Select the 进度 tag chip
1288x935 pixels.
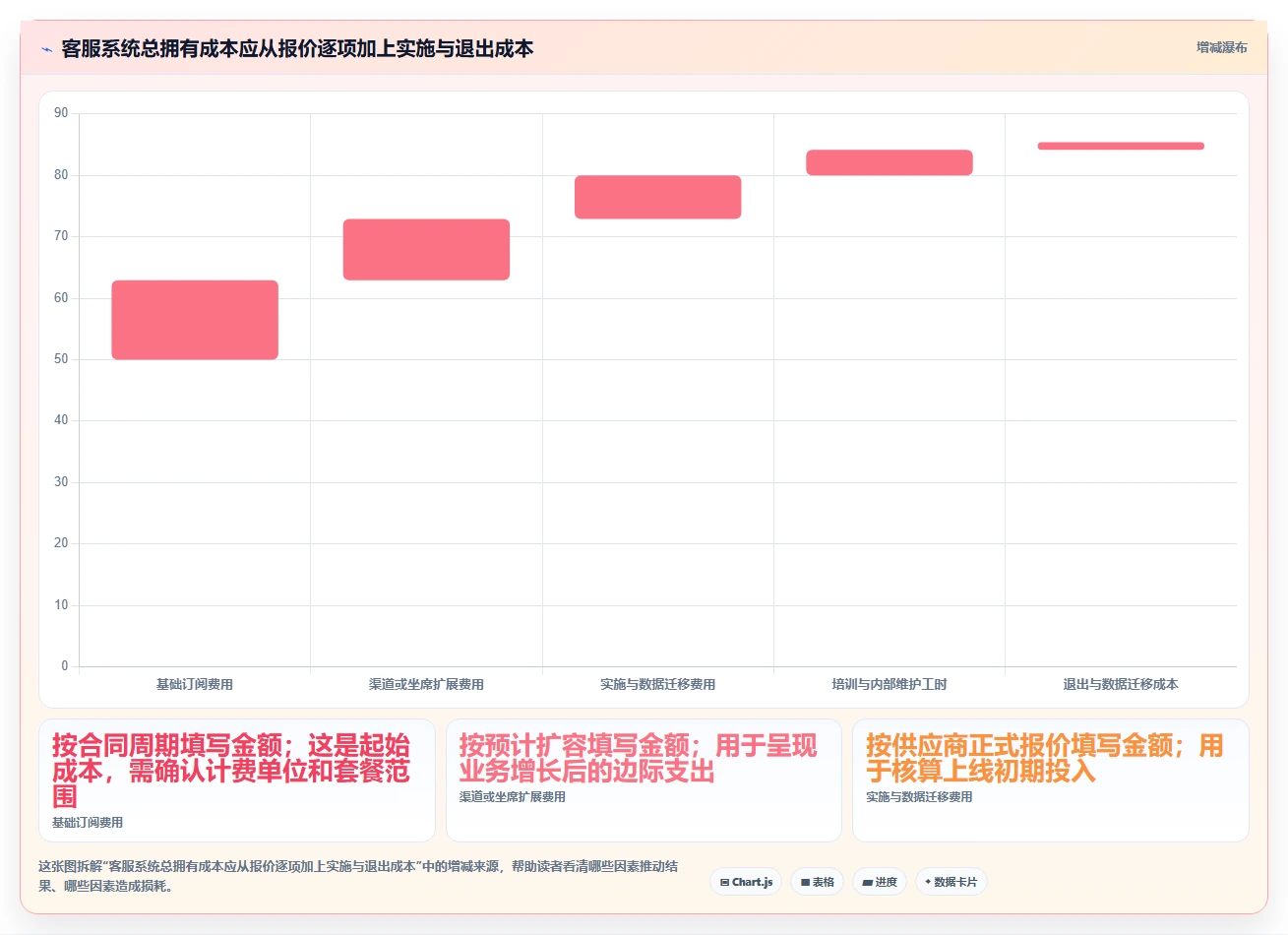point(880,882)
